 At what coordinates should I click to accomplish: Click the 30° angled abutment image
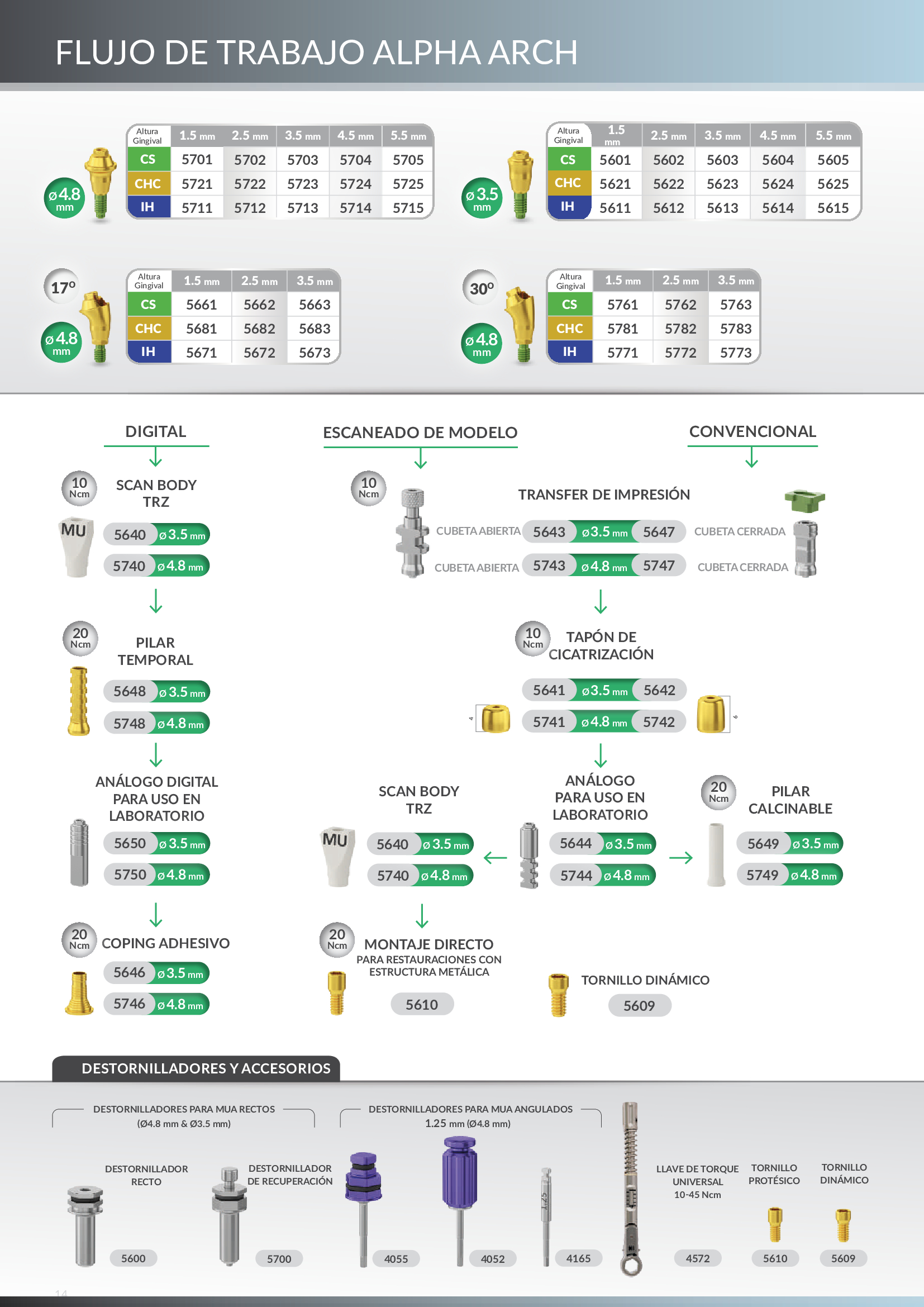pyautogui.click(x=522, y=325)
